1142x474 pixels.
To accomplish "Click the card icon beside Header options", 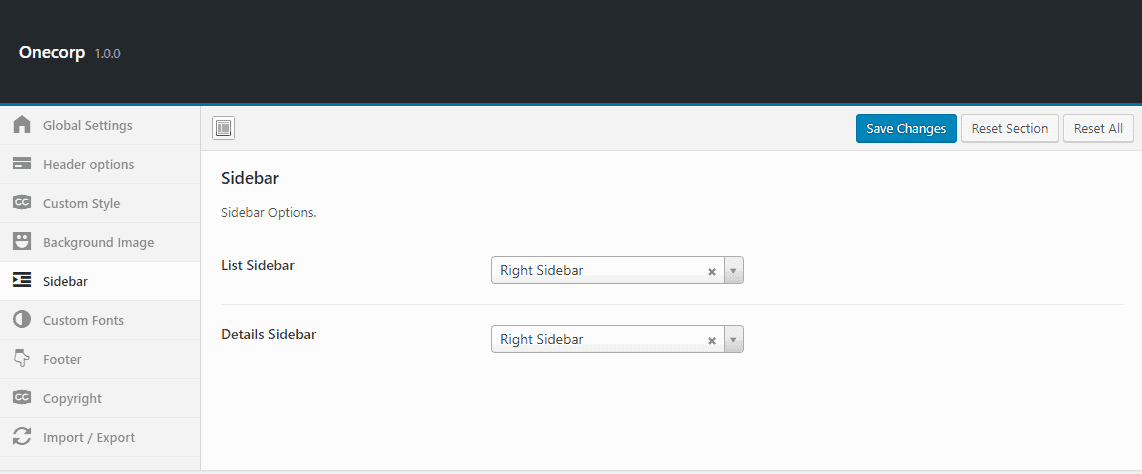I will (x=23, y=164).
